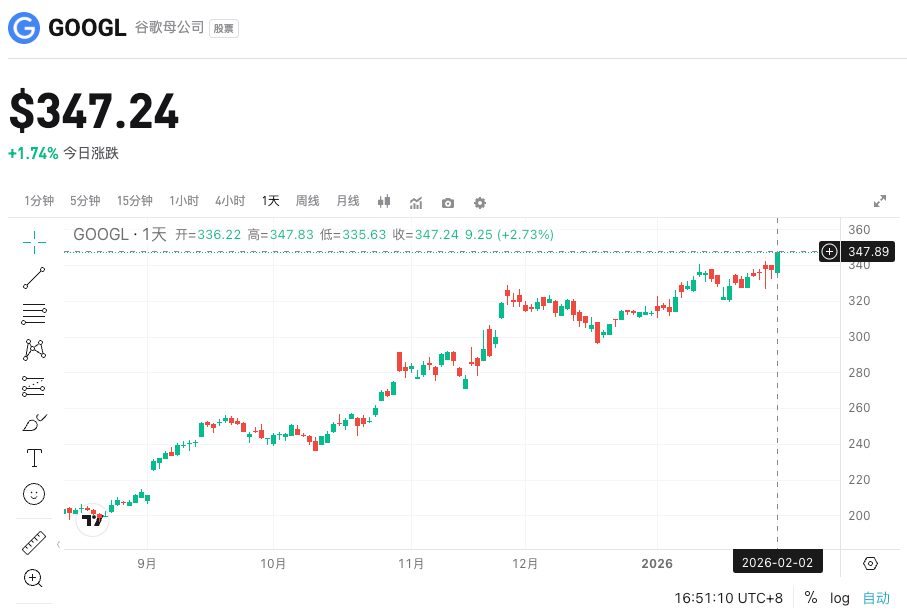Toggle percent scale mode
Viewport: 907px width, 616px height.
coord(810,598)
